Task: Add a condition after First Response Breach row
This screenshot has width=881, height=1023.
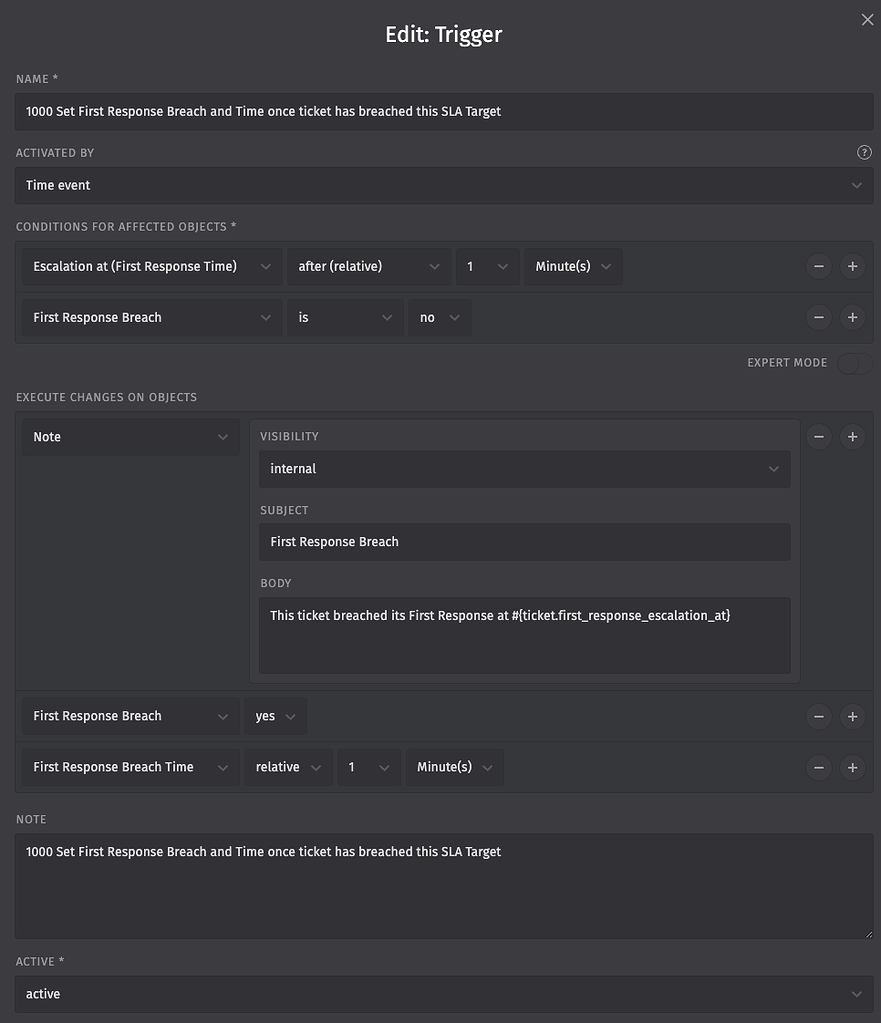Action: (852, 317)
